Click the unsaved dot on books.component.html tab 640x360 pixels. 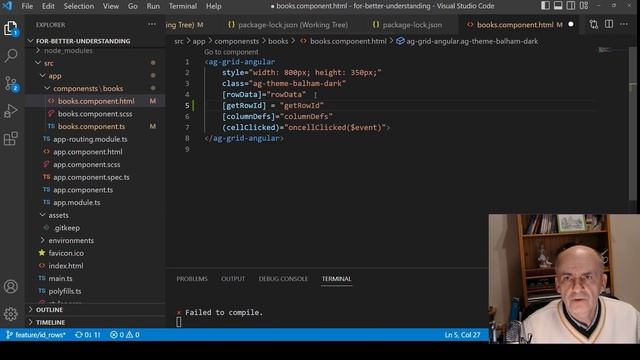click(571, 24)
